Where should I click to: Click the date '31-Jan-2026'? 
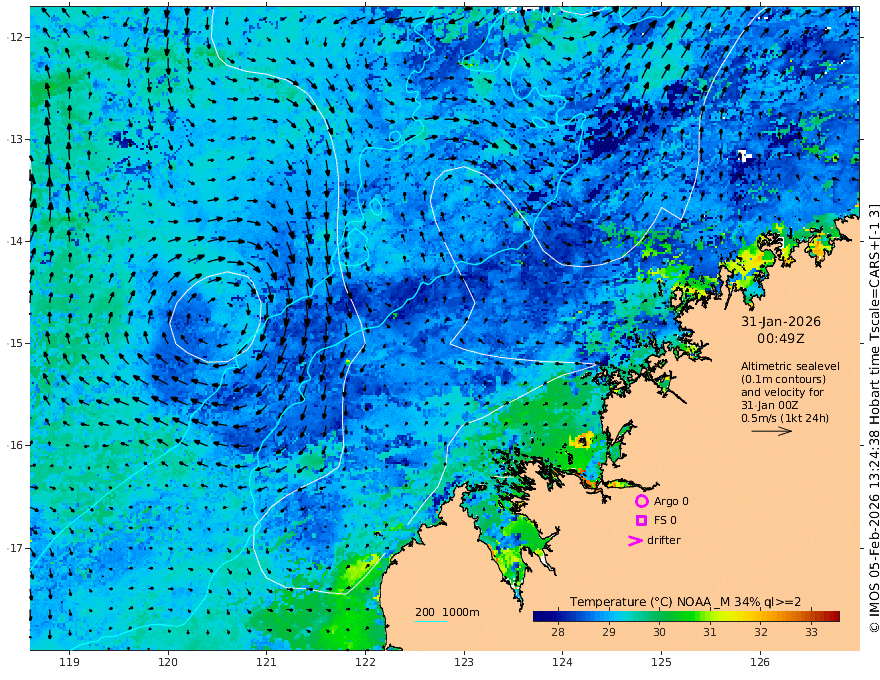[781, 322]
